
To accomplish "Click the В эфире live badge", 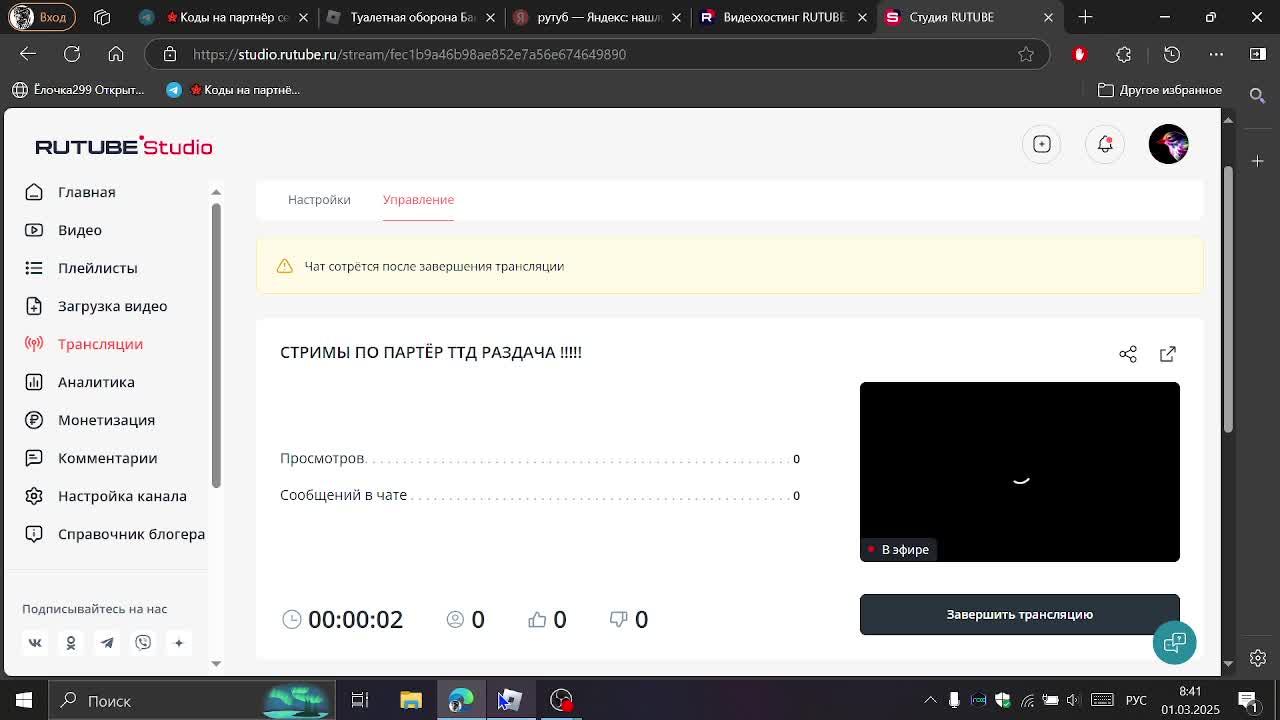I will (x=898, y=549).
